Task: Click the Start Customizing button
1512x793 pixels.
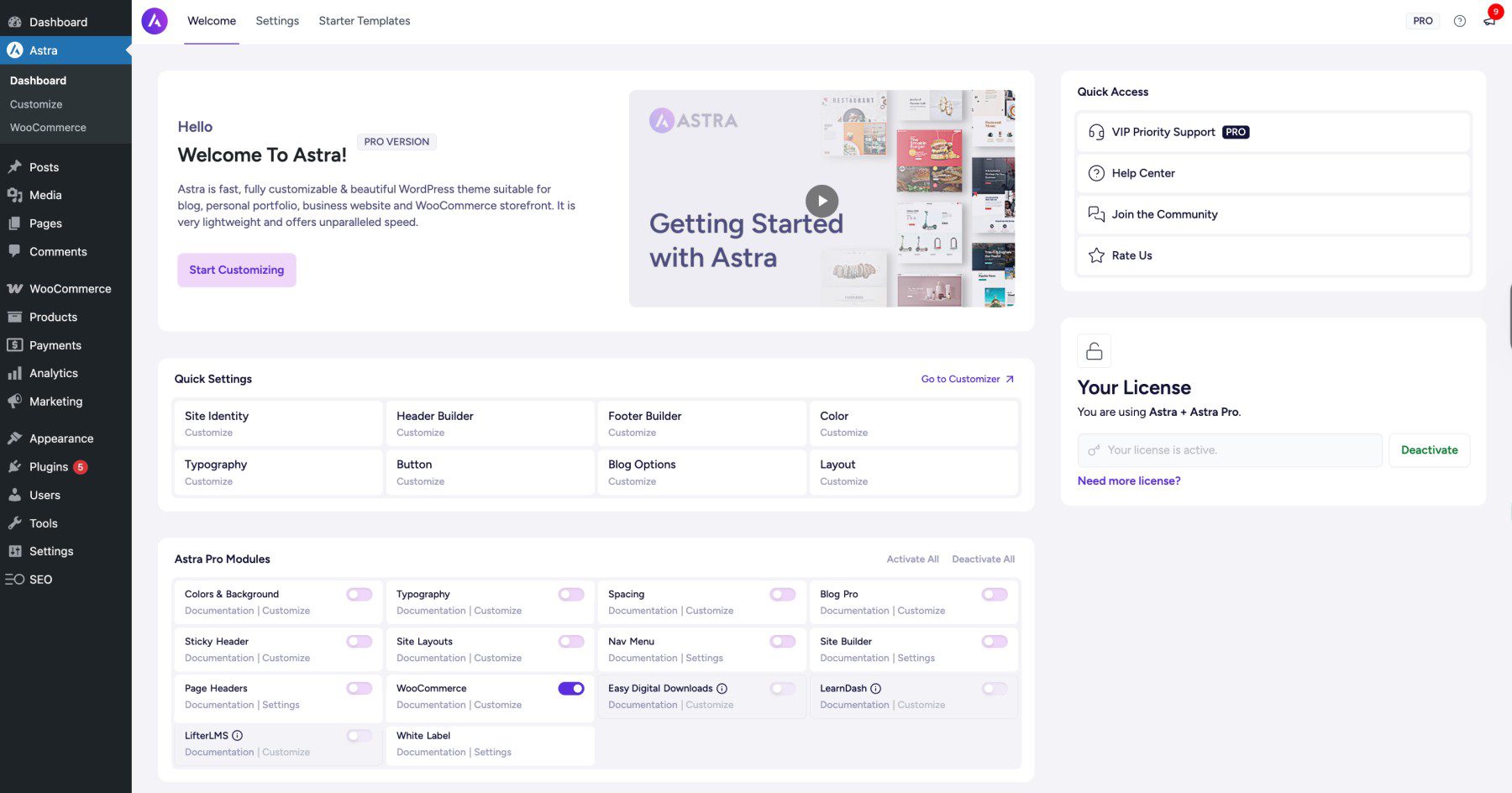Action: (x=236, y=270)
